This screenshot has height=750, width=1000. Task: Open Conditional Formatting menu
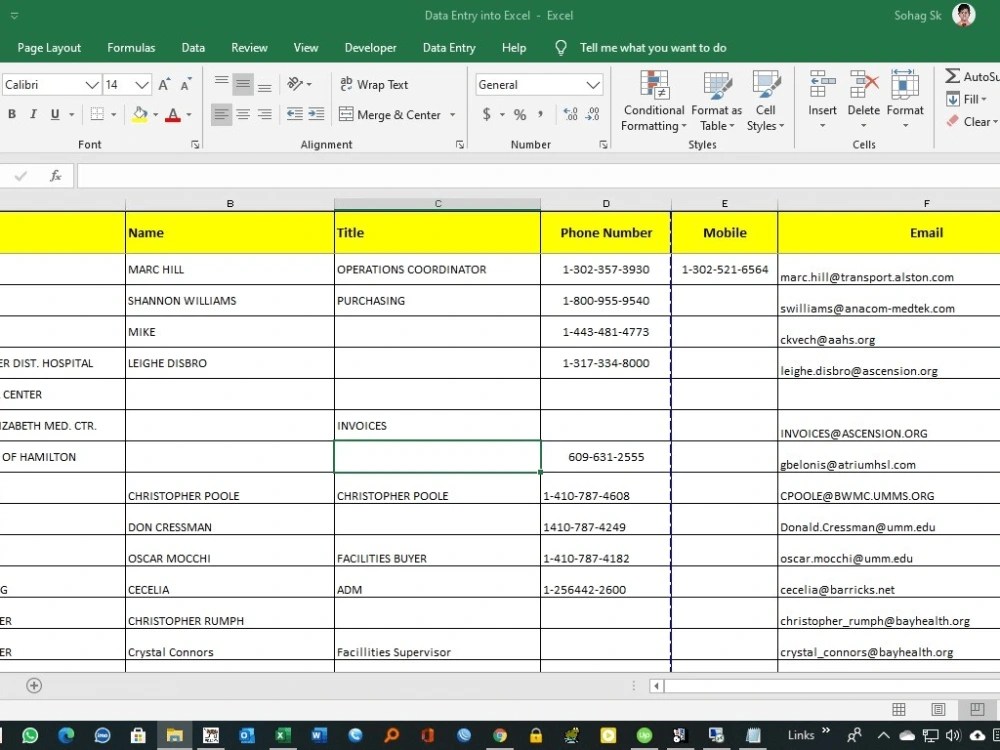654,101
